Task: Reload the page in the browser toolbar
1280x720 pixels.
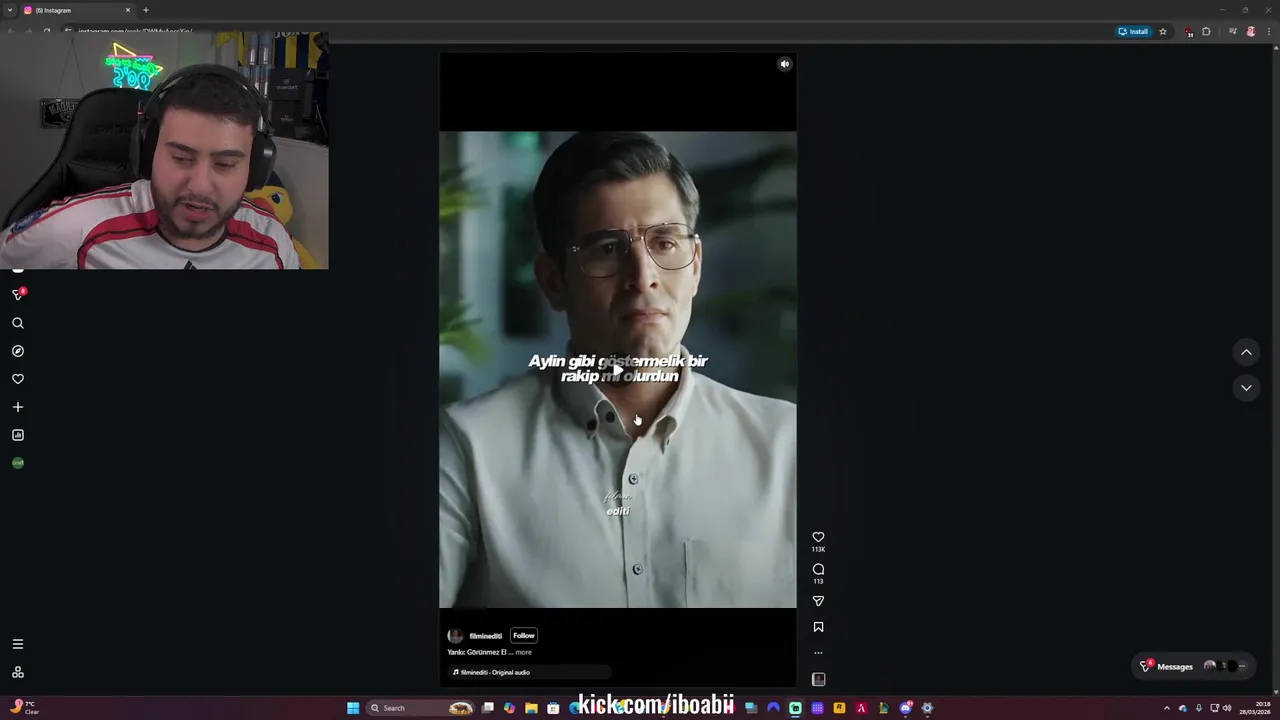Action: tap(46, 31)
